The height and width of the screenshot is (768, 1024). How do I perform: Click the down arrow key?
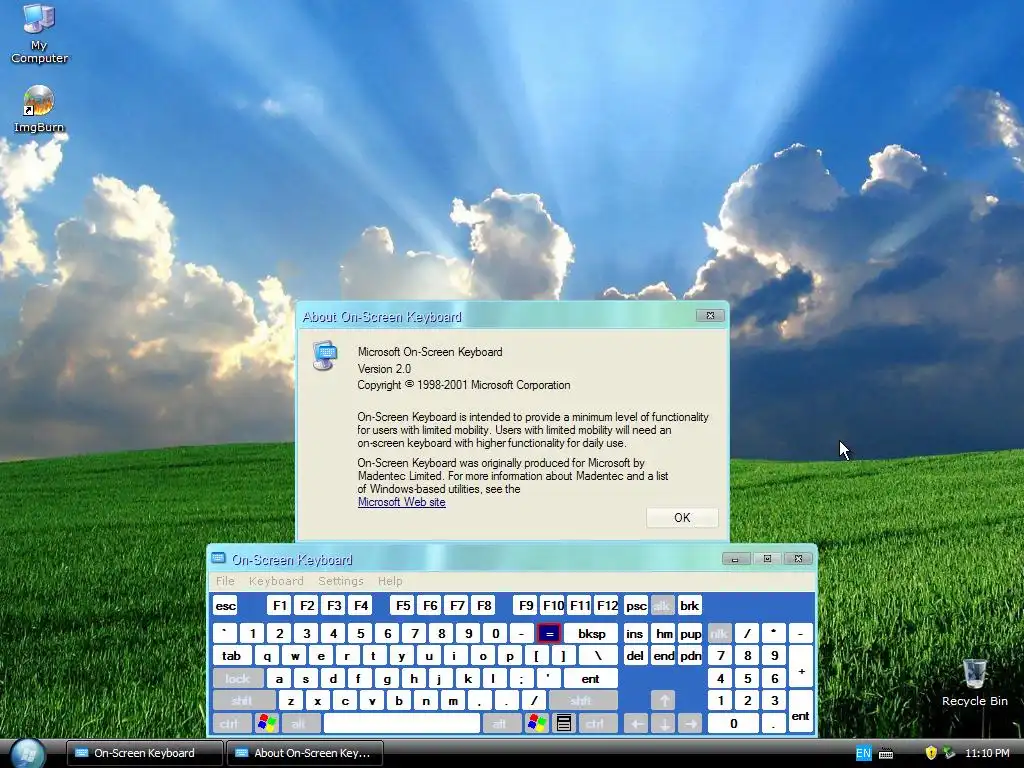click(664, 723)
